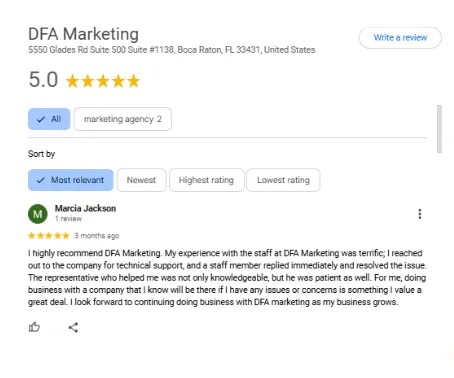This screenshot has height=378, width=454.
Task: Click the checkmark in the All chip
Action: (x=41, y=119)
